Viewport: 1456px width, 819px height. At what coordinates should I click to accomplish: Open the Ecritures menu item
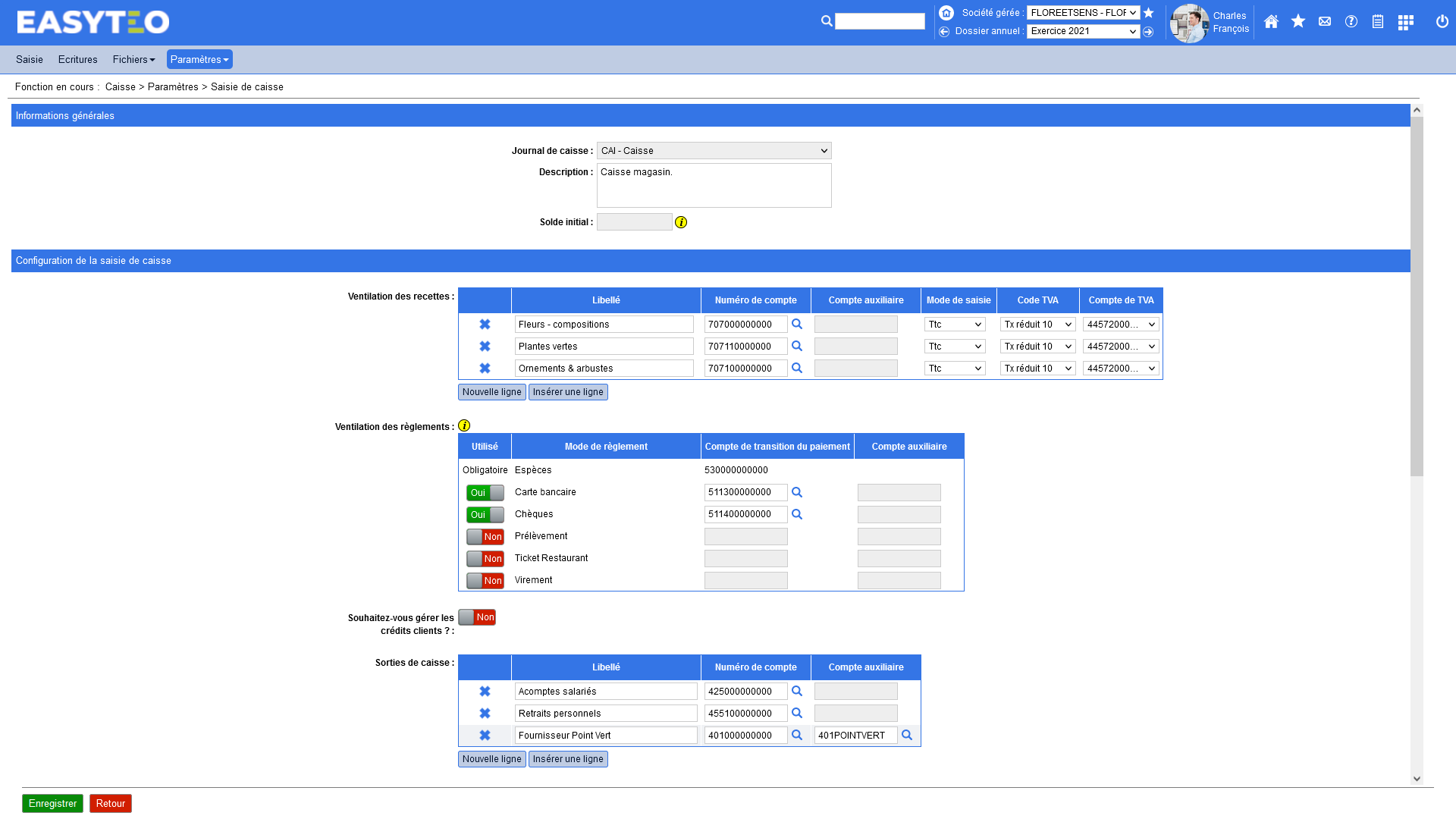(x=77, y=59)
